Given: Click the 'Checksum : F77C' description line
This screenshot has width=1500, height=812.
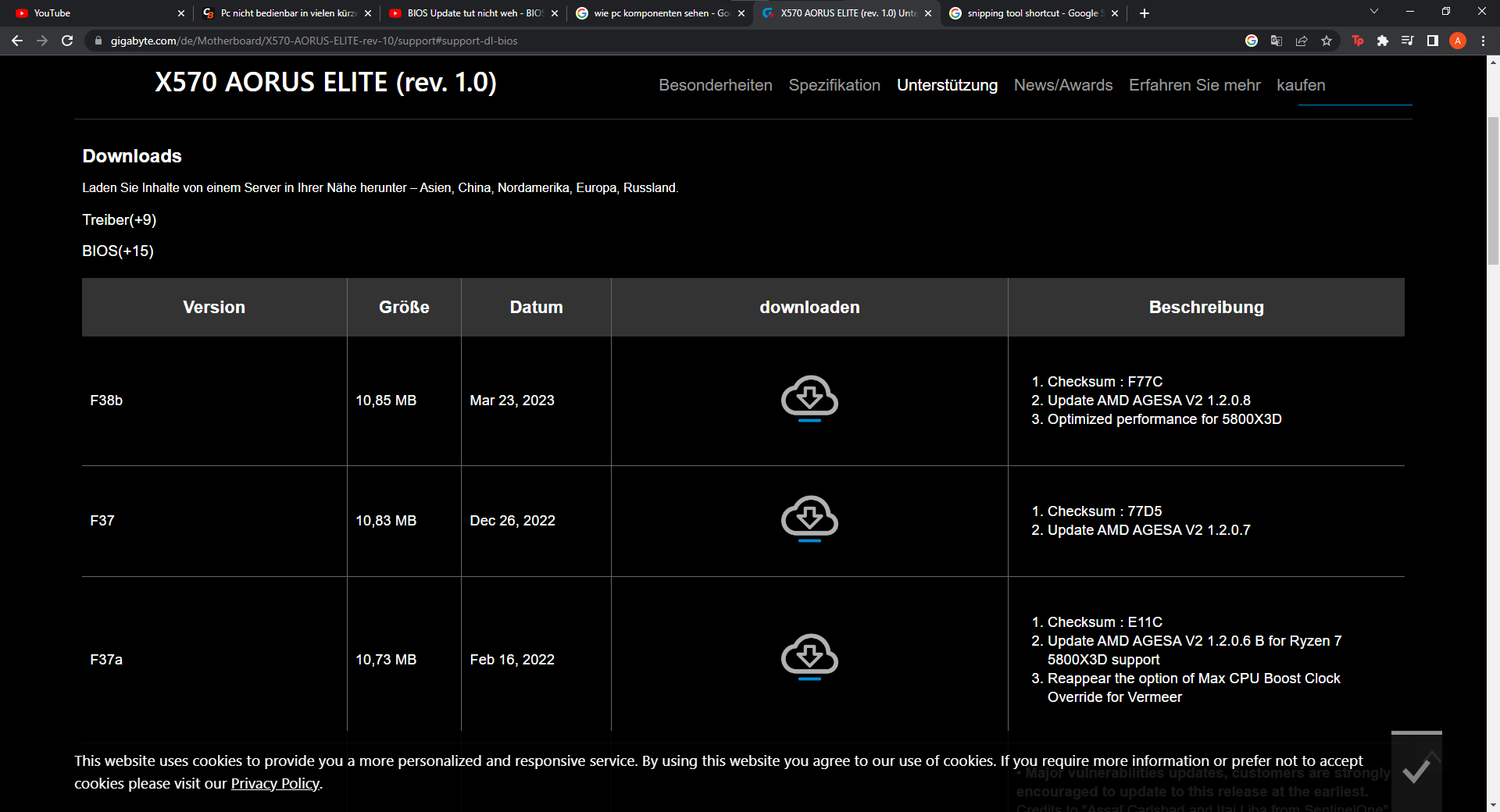Looking at the screenshot, I should [x=1105, y=382].
